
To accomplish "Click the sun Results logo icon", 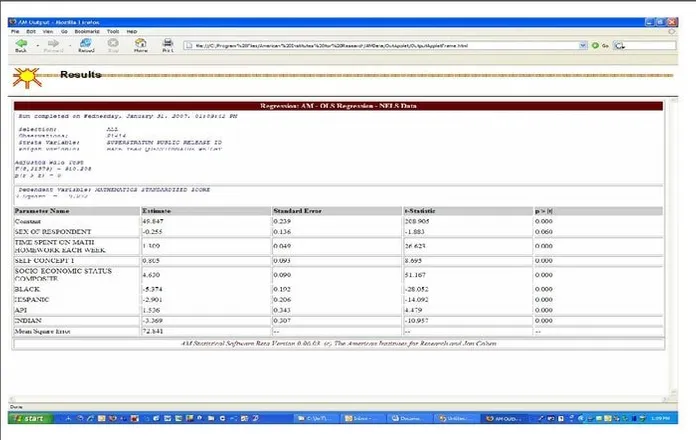I will [x=27, y=78].
